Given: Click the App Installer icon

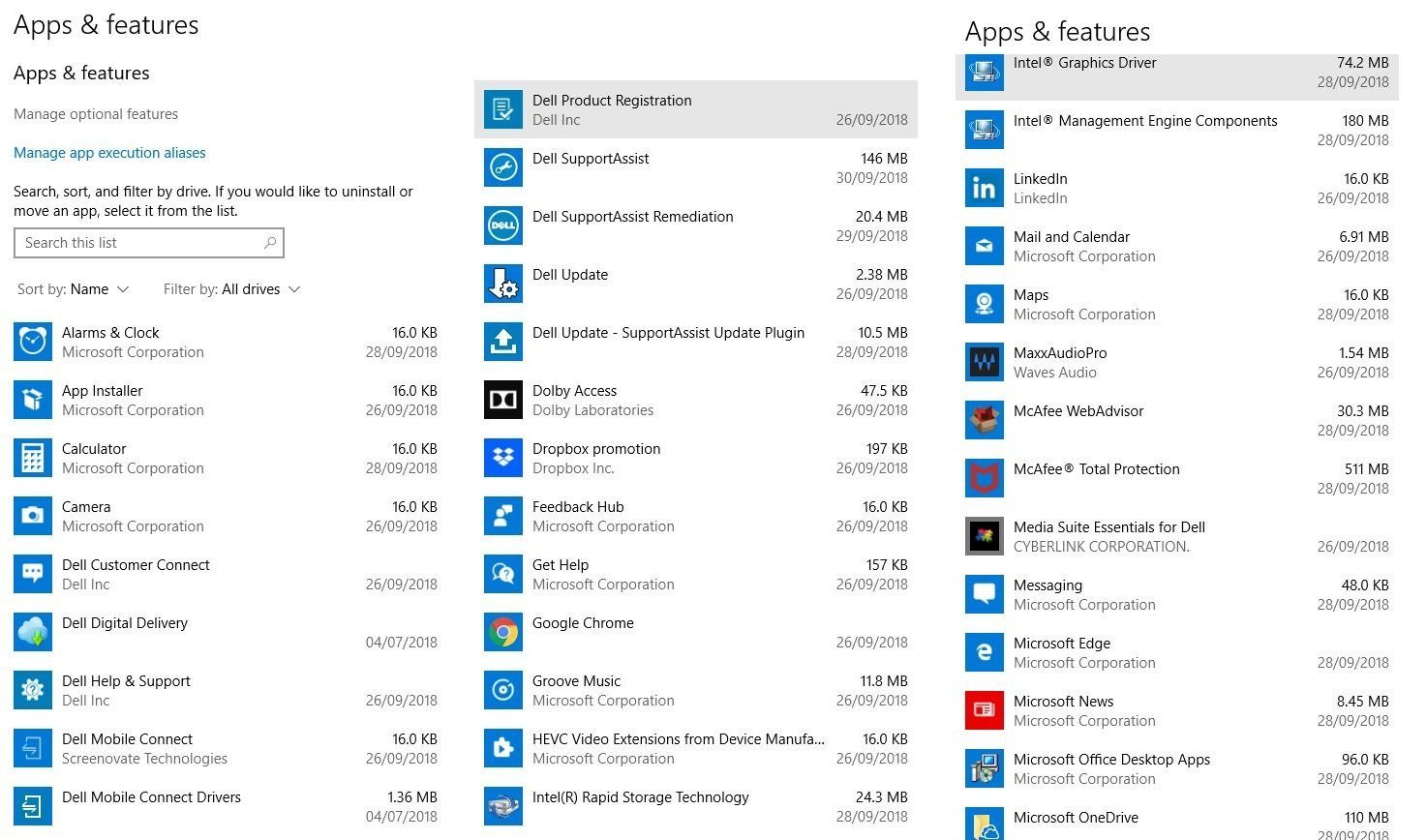Looking at the screenshot, I should pos(33,400).
